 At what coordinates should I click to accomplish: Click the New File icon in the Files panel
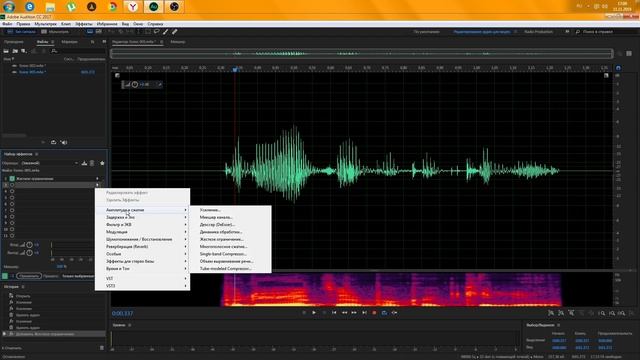coord(24,51)
